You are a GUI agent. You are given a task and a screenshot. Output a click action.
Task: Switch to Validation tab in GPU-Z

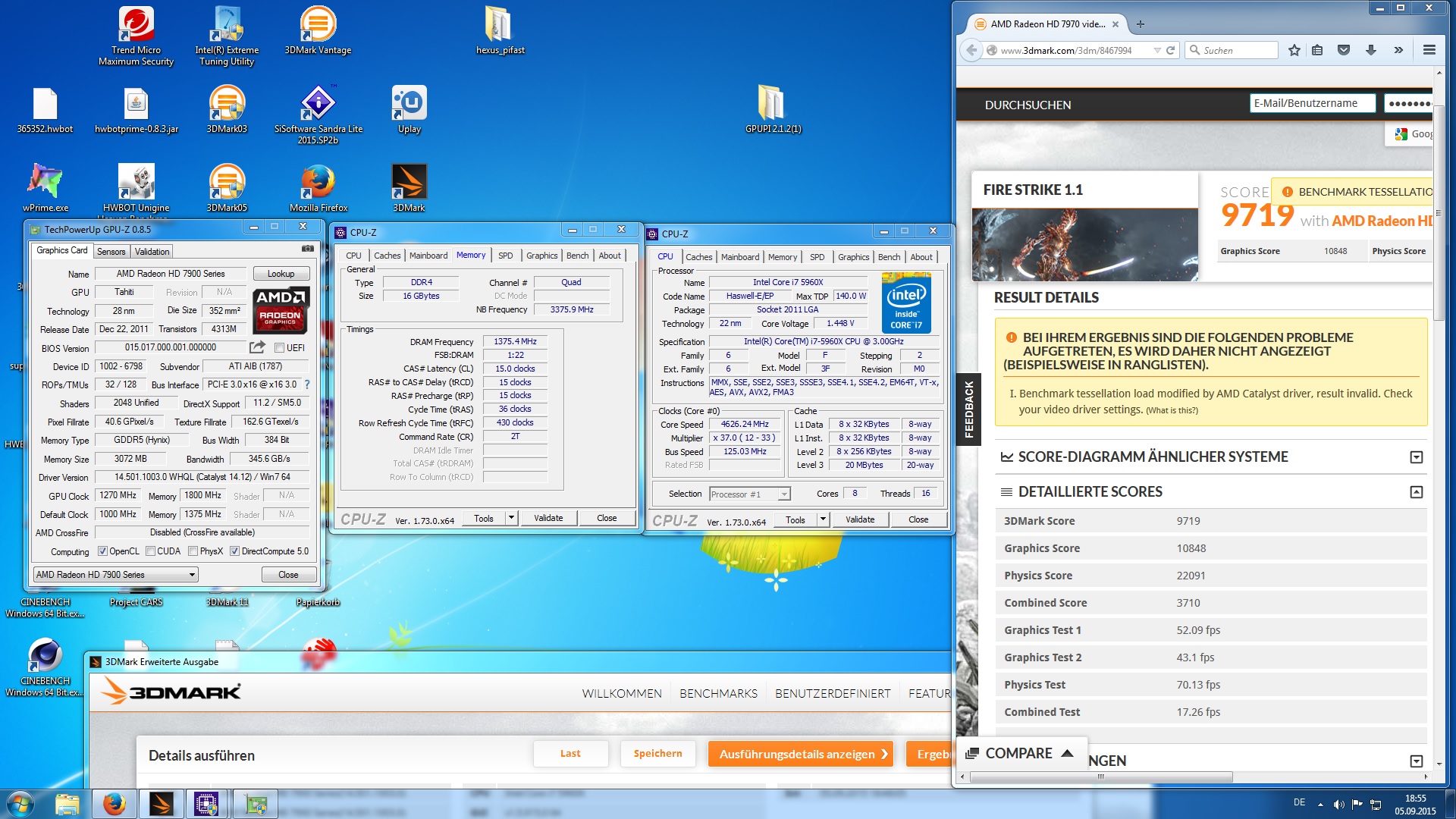152,251
